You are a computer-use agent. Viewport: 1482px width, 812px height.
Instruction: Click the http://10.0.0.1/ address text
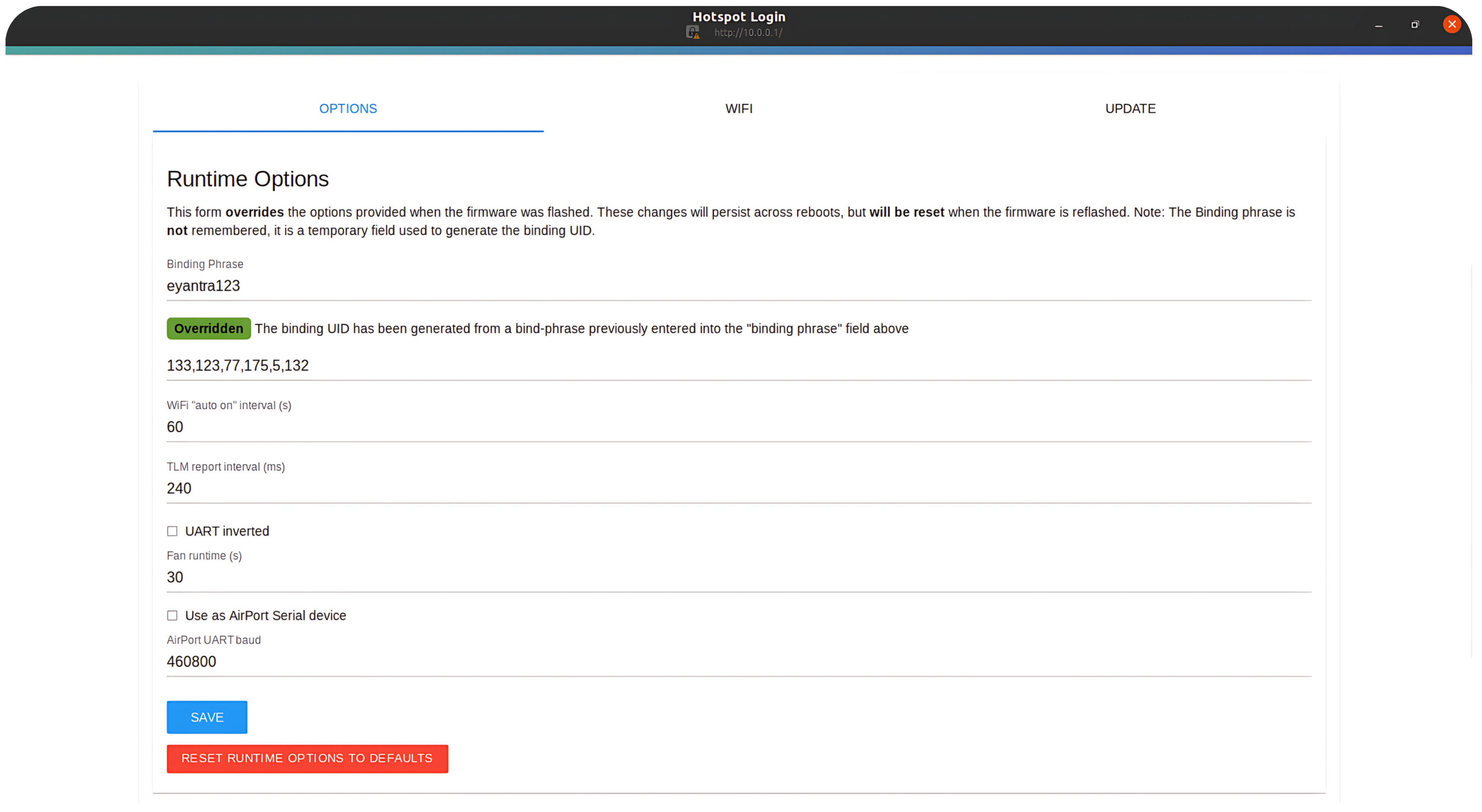pos(748,33)
